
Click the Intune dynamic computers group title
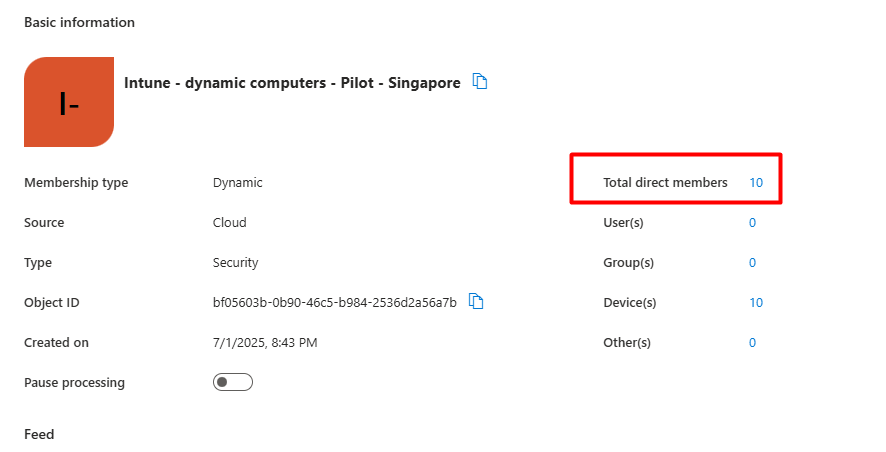coord(292,83)
